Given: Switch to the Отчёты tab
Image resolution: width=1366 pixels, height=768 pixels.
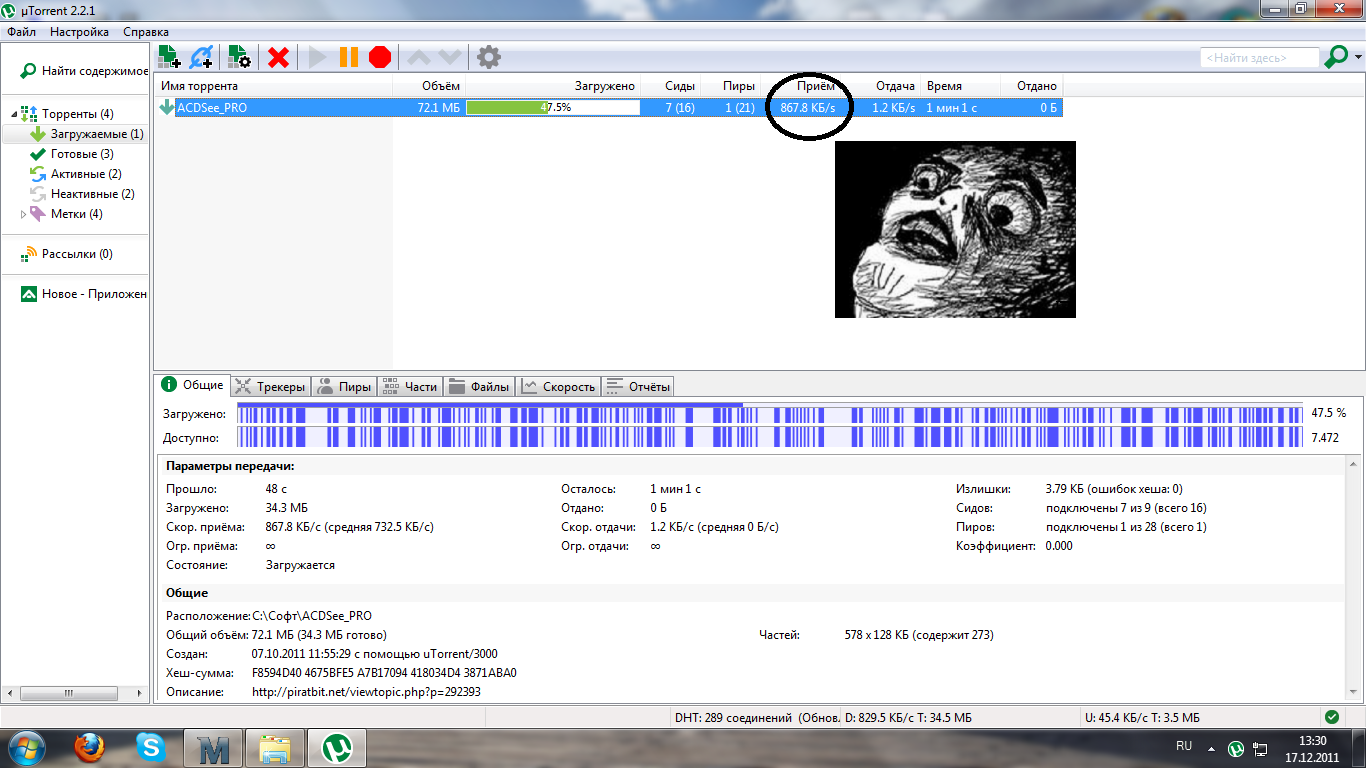Looking at the screenshot, I should (x=638, y=386).
